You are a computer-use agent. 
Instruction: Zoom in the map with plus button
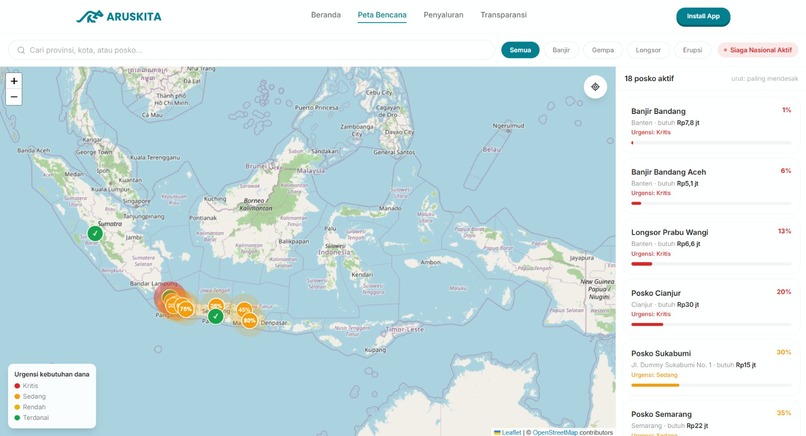pos(14,81)
